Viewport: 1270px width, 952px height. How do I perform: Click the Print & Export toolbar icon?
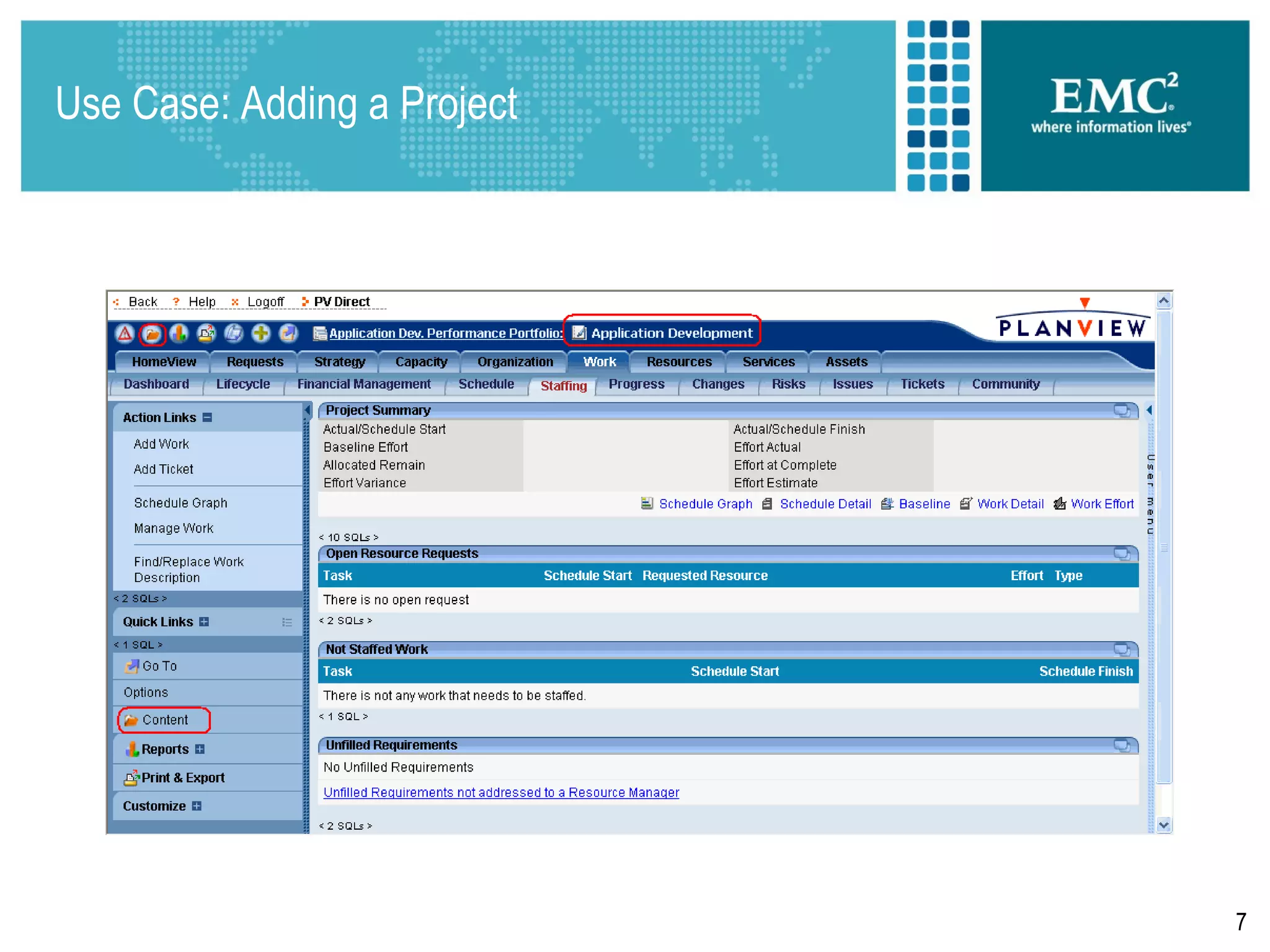coord(206,334)
